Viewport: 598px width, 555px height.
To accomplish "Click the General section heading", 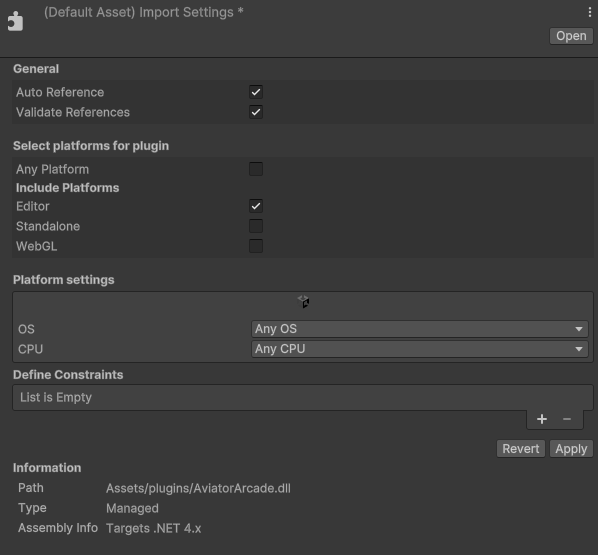I will tap(36, 69).
